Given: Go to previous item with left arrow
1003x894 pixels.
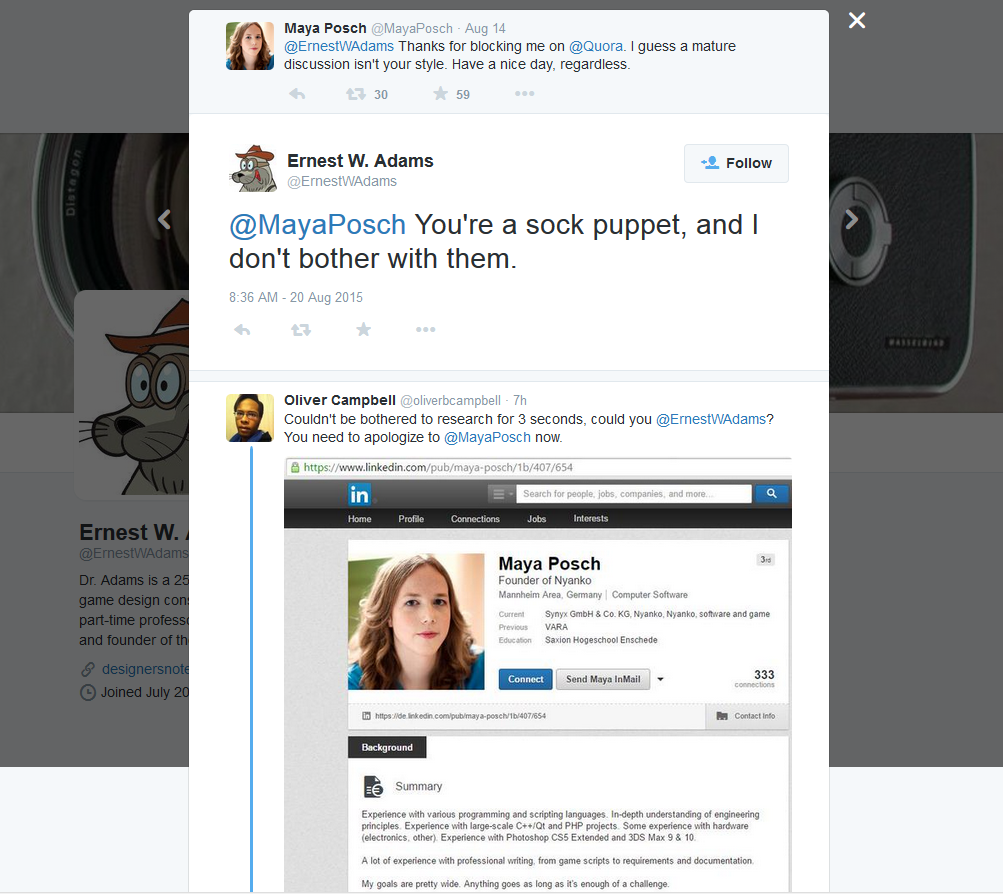Looking at the screenshot, I should click(165, 219).
